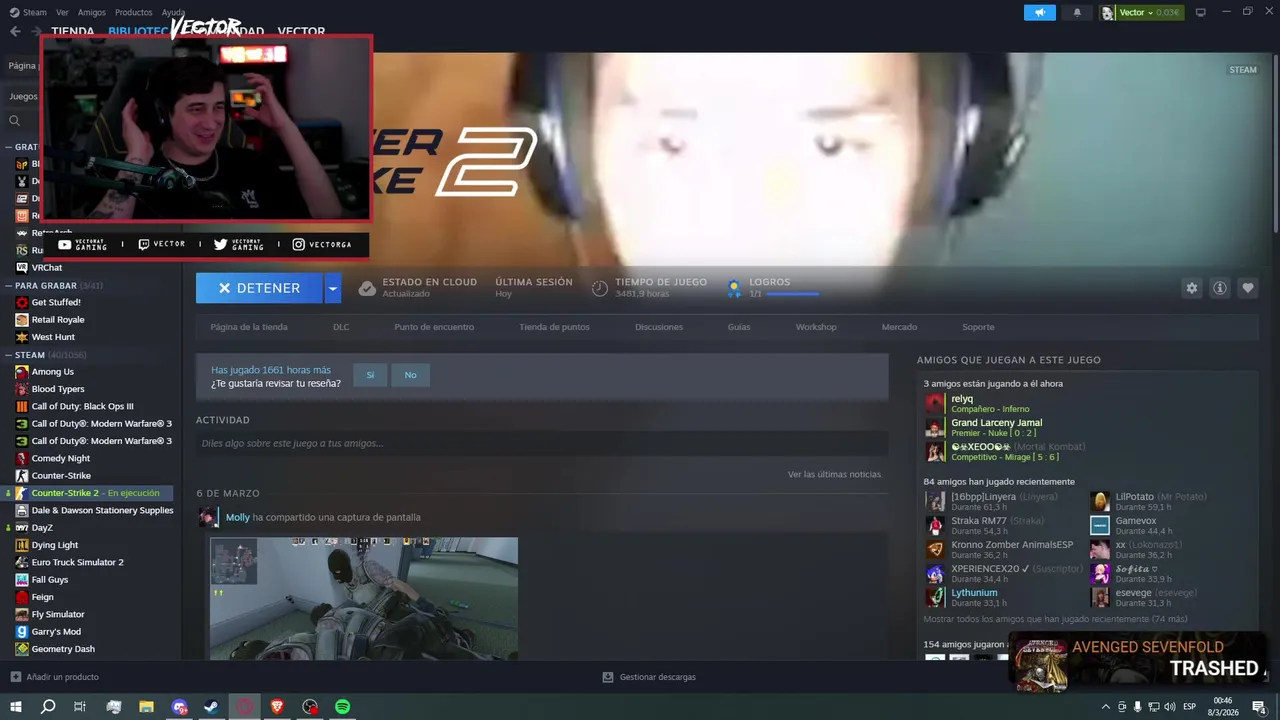
Task: Open the Discusiones tab
Action: coord(659,327)
